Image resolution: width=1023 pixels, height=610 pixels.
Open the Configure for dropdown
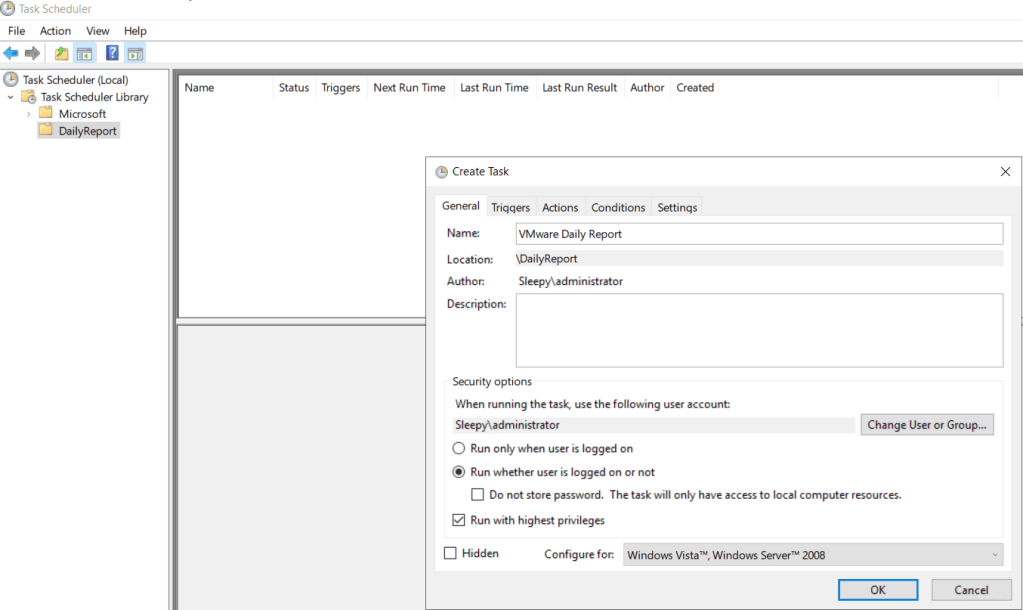point(812,555)
